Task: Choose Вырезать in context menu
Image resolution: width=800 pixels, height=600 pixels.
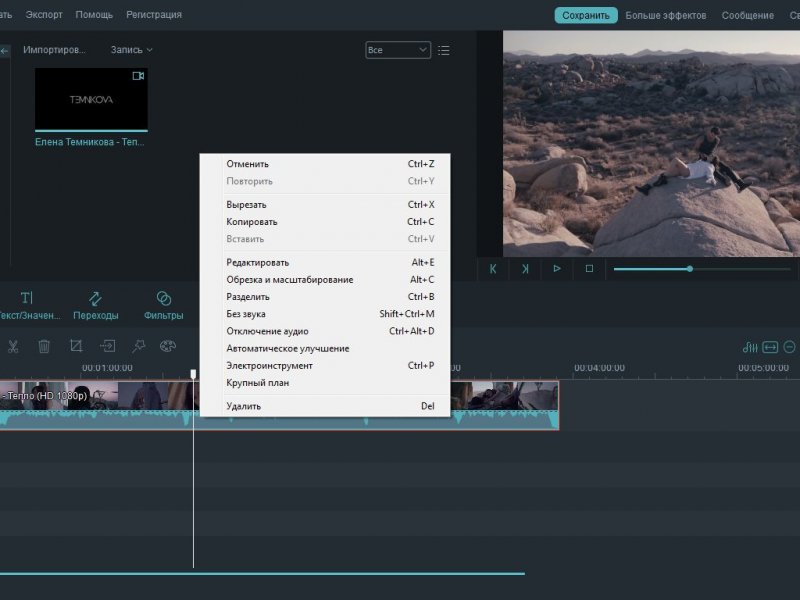Action: pyautogui.click(x=324, y=205)
